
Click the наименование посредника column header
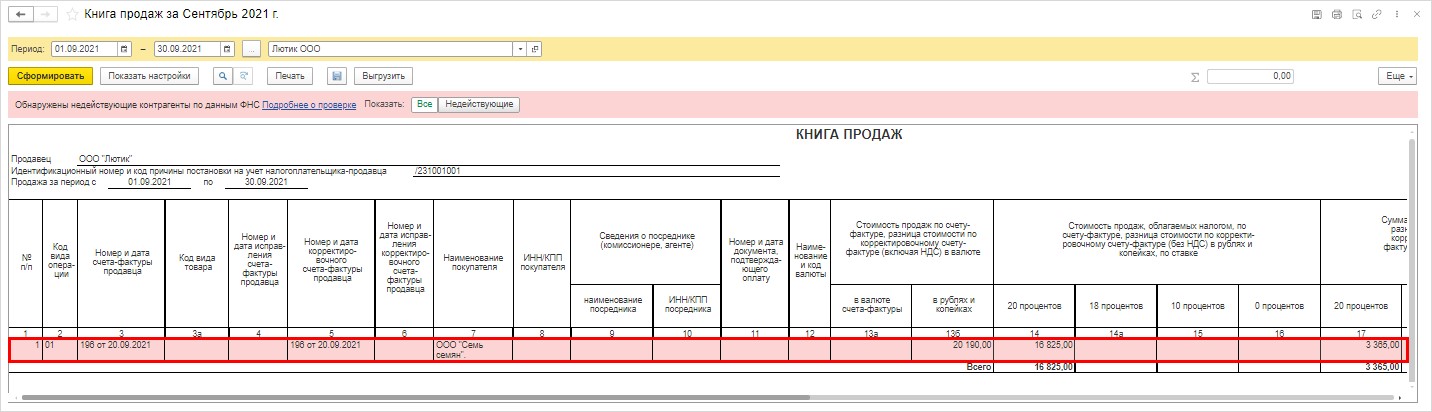611,305
